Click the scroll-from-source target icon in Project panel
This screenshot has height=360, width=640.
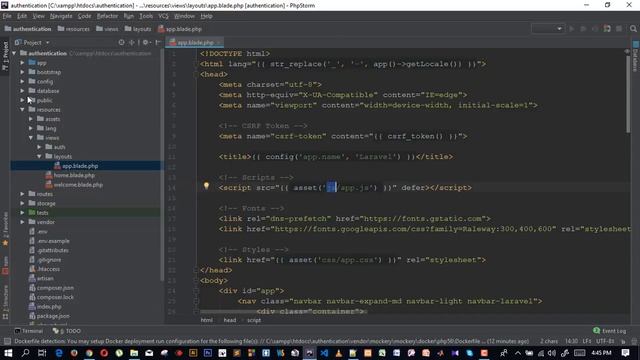121,42
